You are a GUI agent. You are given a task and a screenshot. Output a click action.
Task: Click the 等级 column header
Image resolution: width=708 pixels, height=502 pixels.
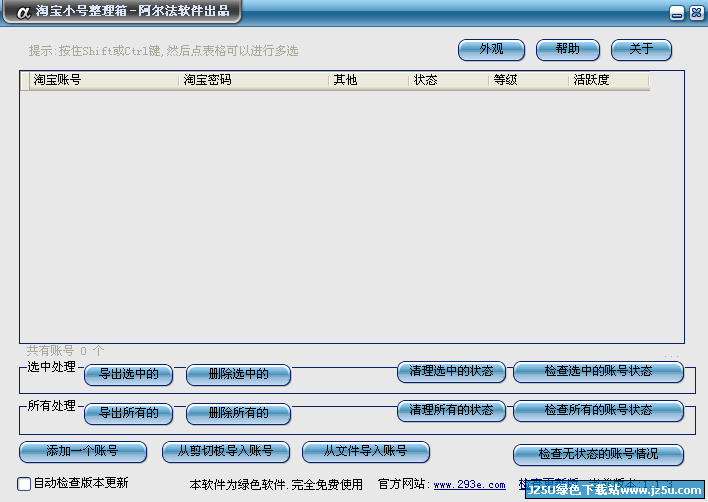tap(529, 80)
